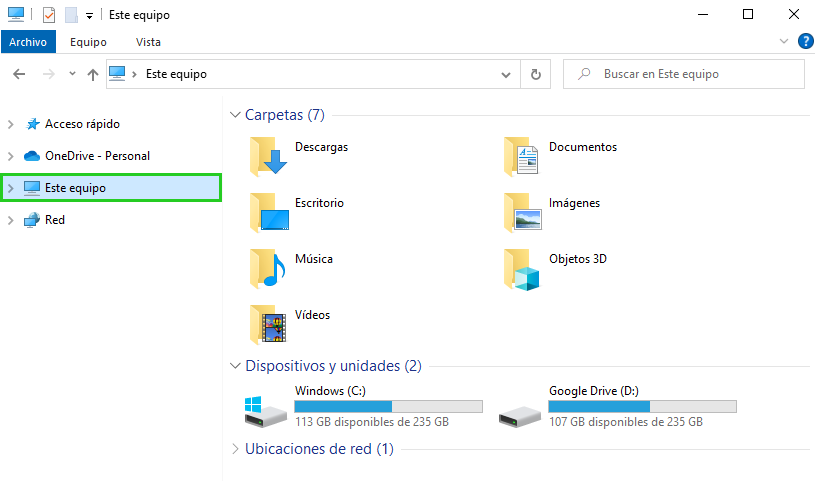
Task: Expand the Acceso rápido tree node
Action: (10, 124)
